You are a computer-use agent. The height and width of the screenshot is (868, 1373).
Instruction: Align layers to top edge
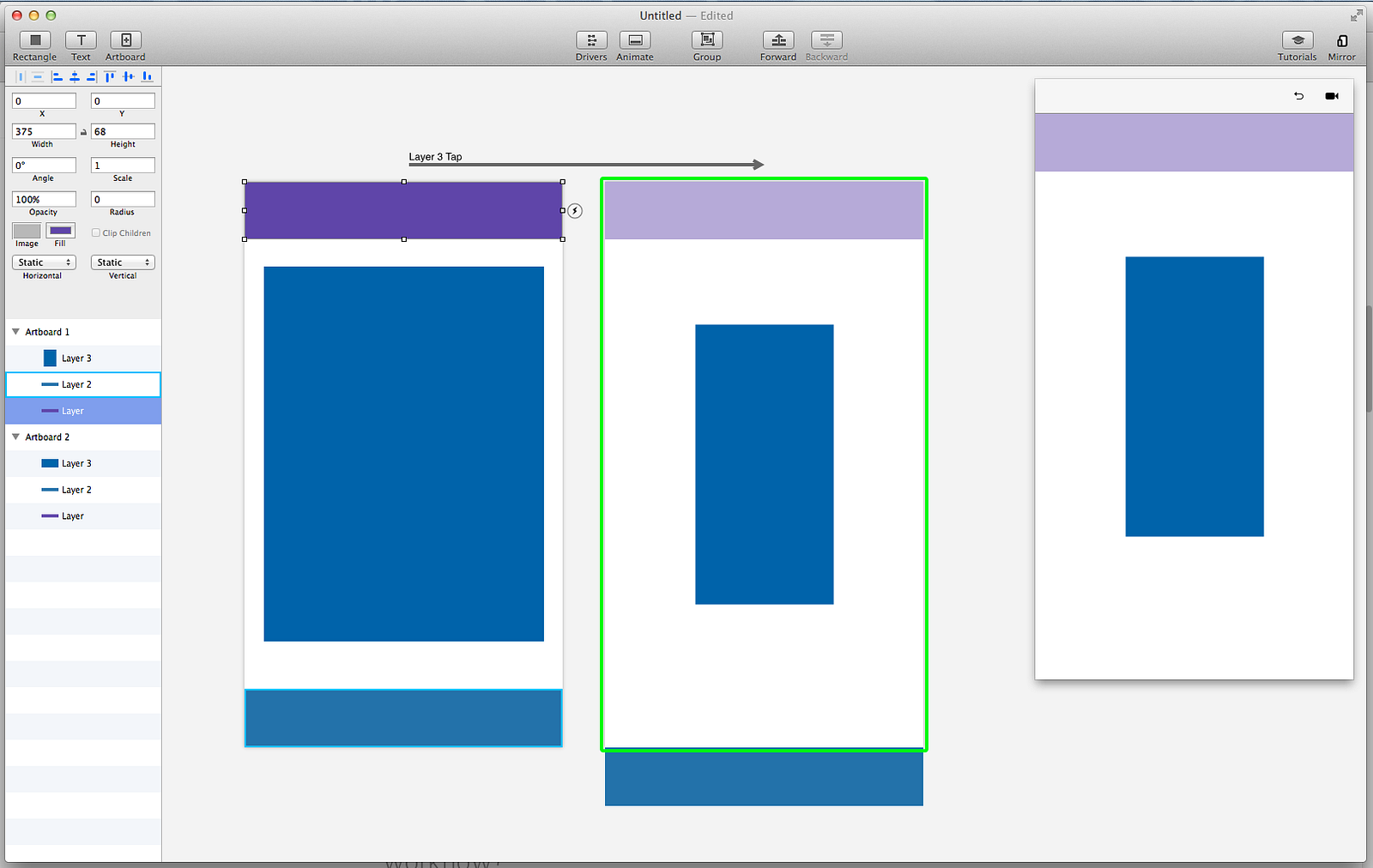tap(110, 76)
